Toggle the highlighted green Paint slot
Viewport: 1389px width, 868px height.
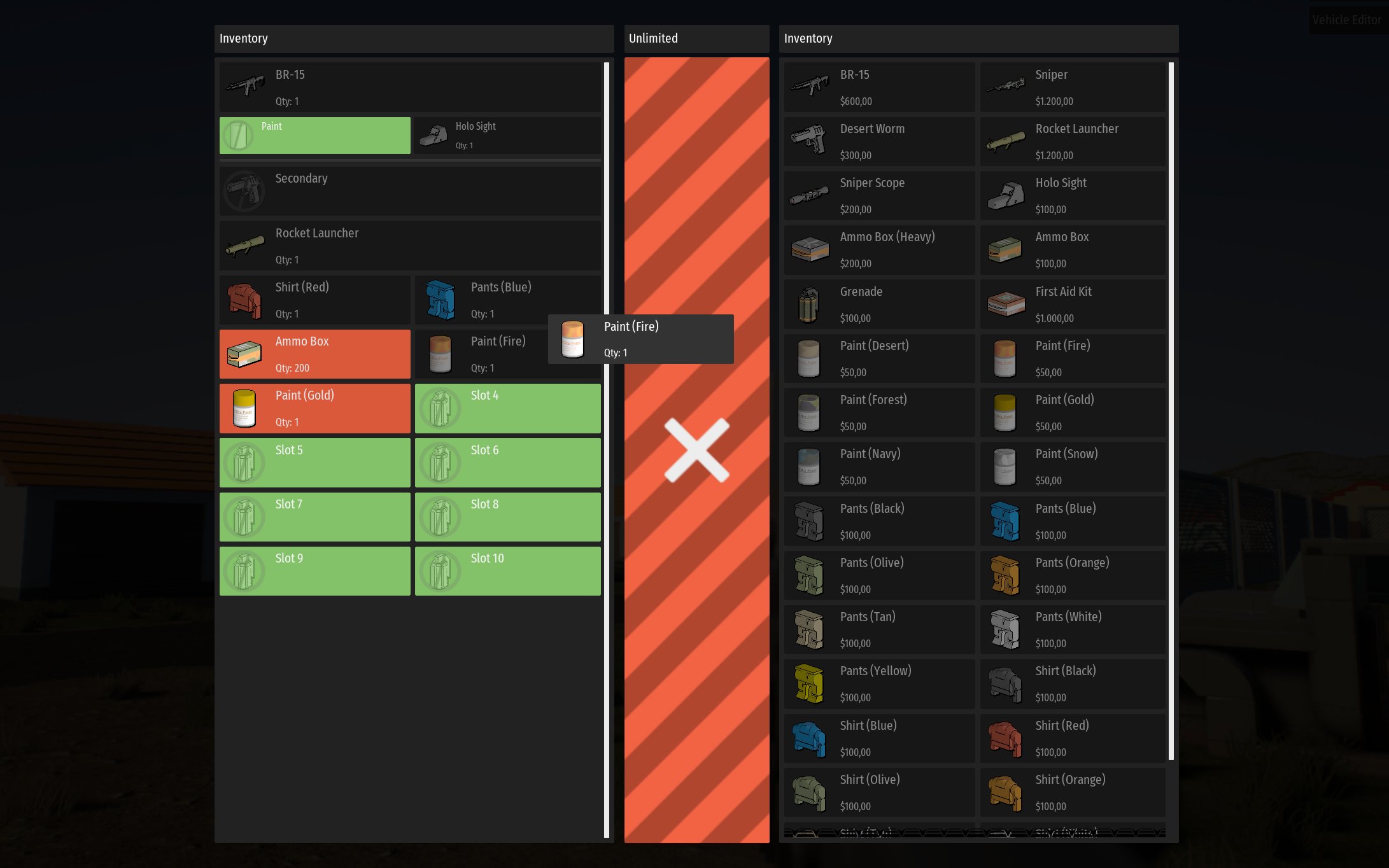[314, 134]
